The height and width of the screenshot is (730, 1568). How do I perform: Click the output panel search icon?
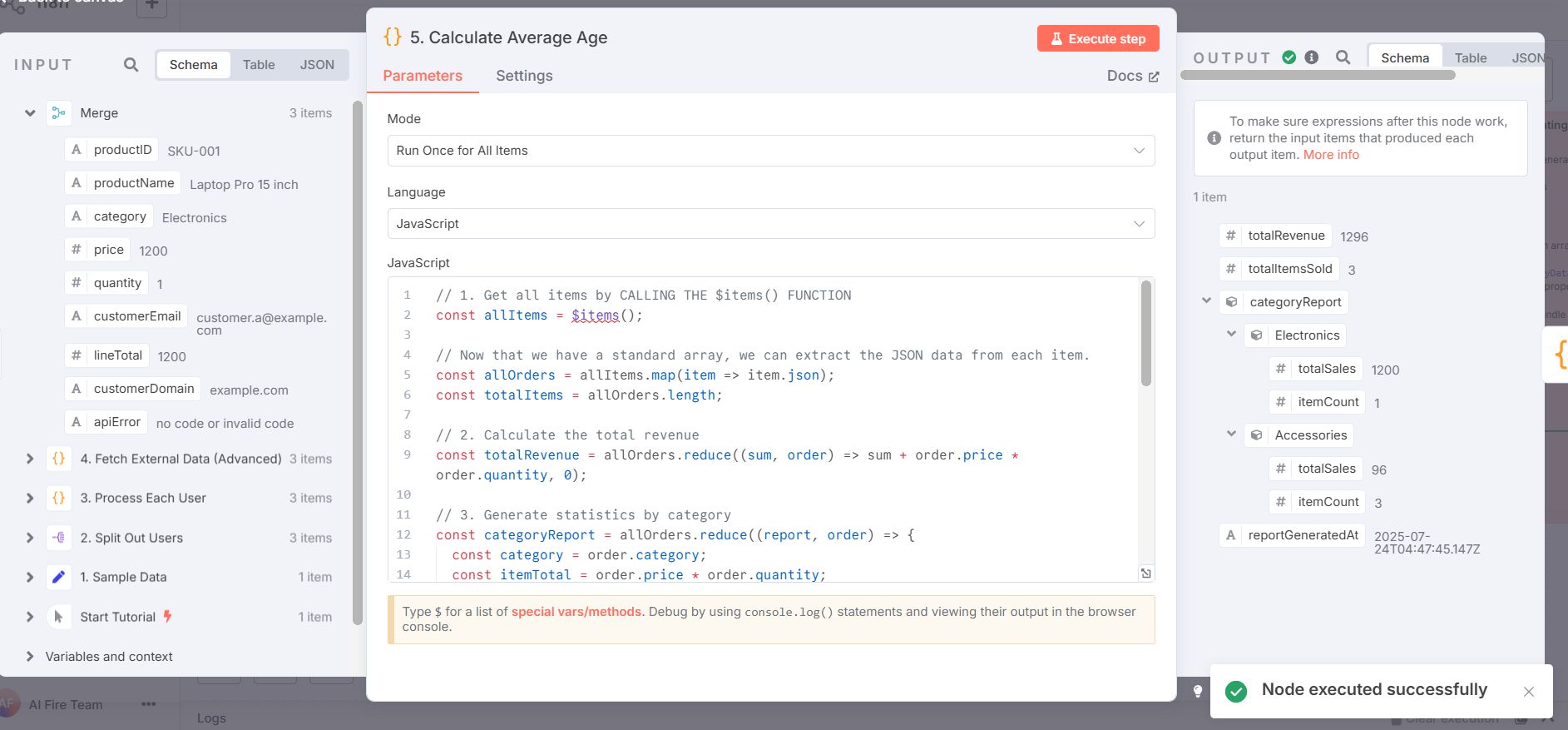pos(1343,57)
